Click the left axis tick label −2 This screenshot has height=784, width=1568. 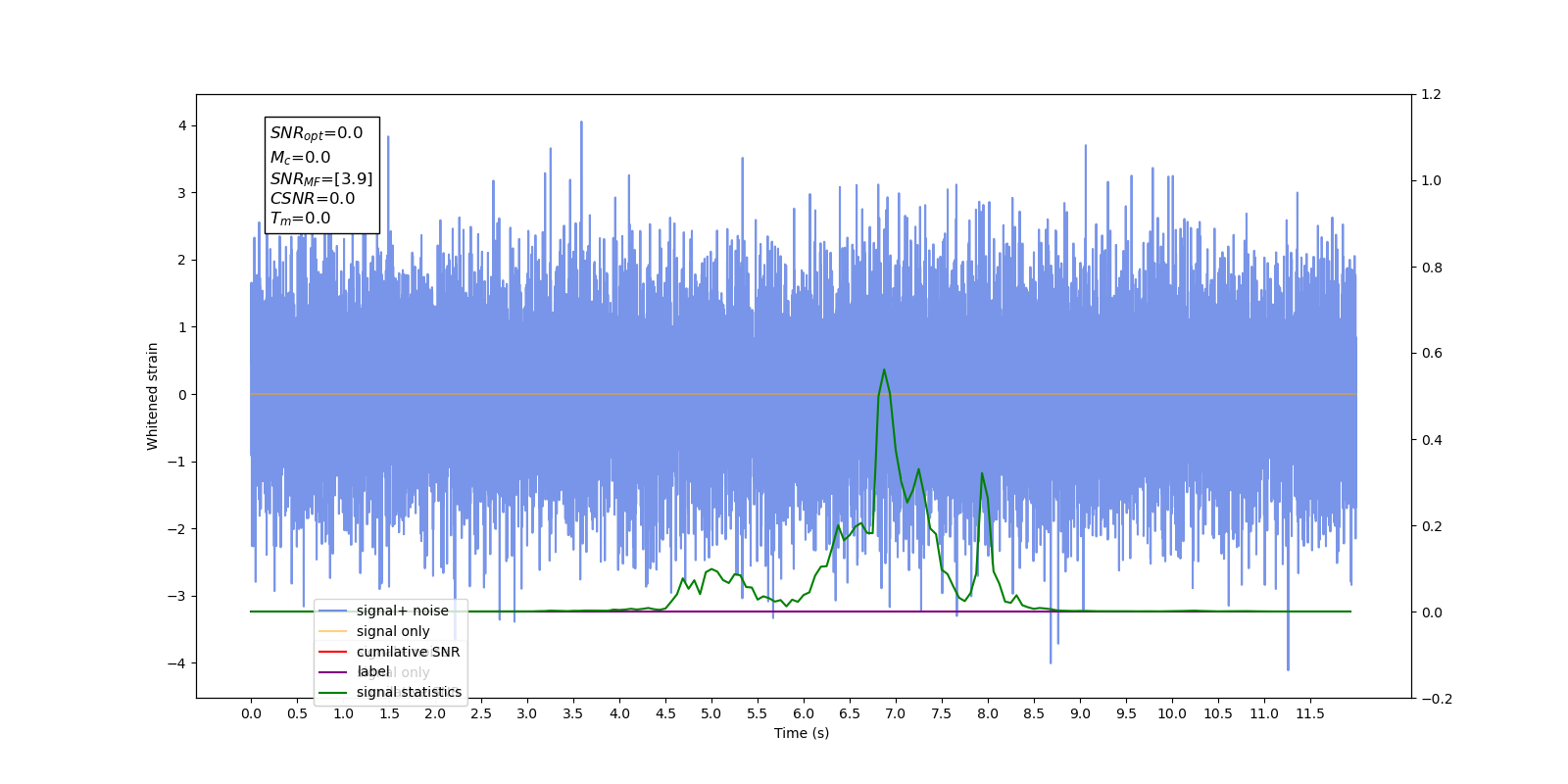tap(176, 529)
